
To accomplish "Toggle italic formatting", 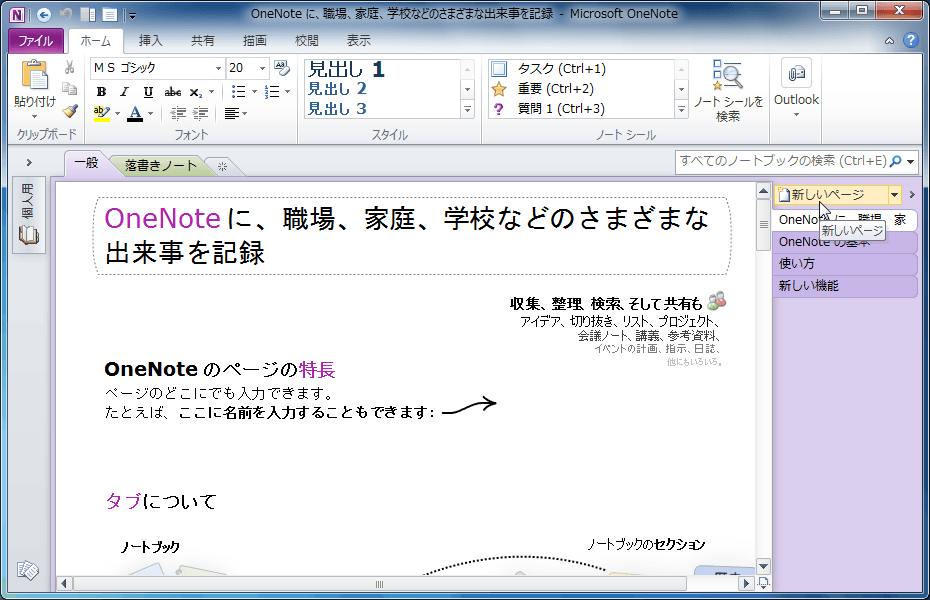I will click(124, 92).
